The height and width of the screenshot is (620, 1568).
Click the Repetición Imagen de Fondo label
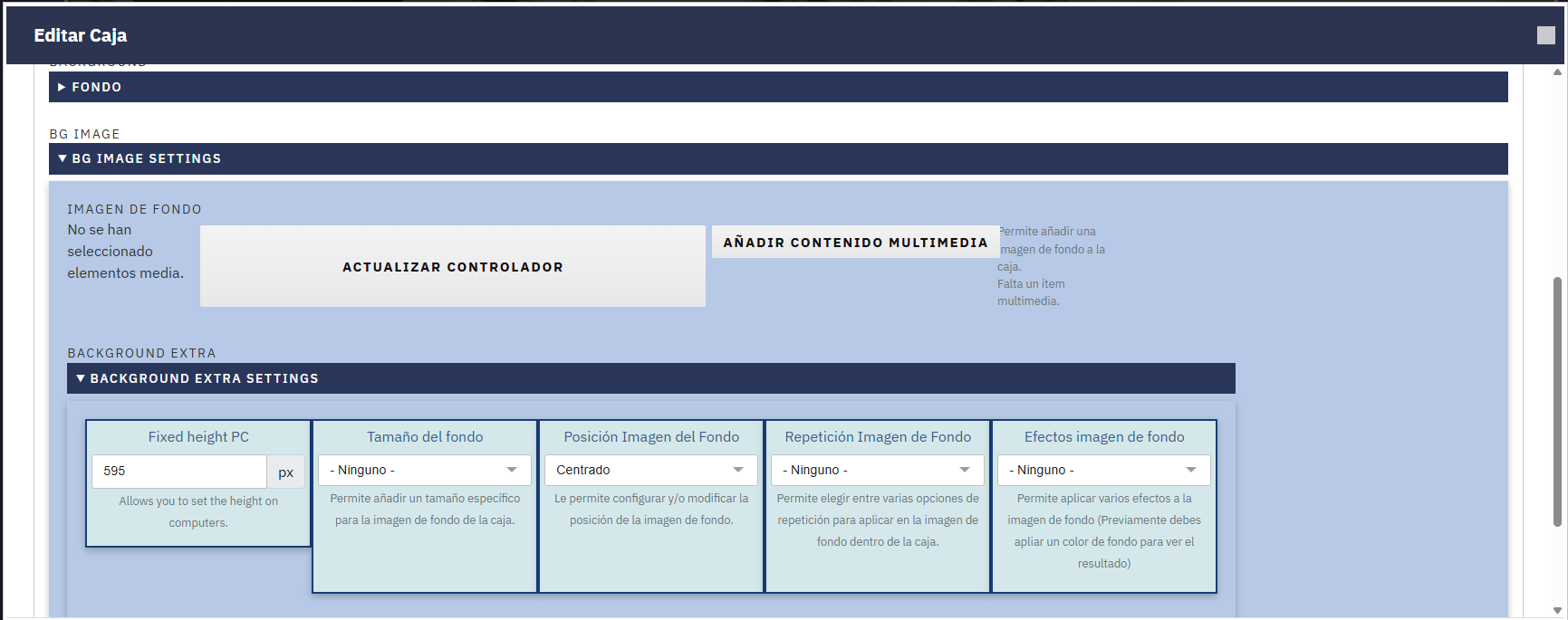(x=878, y=436)
